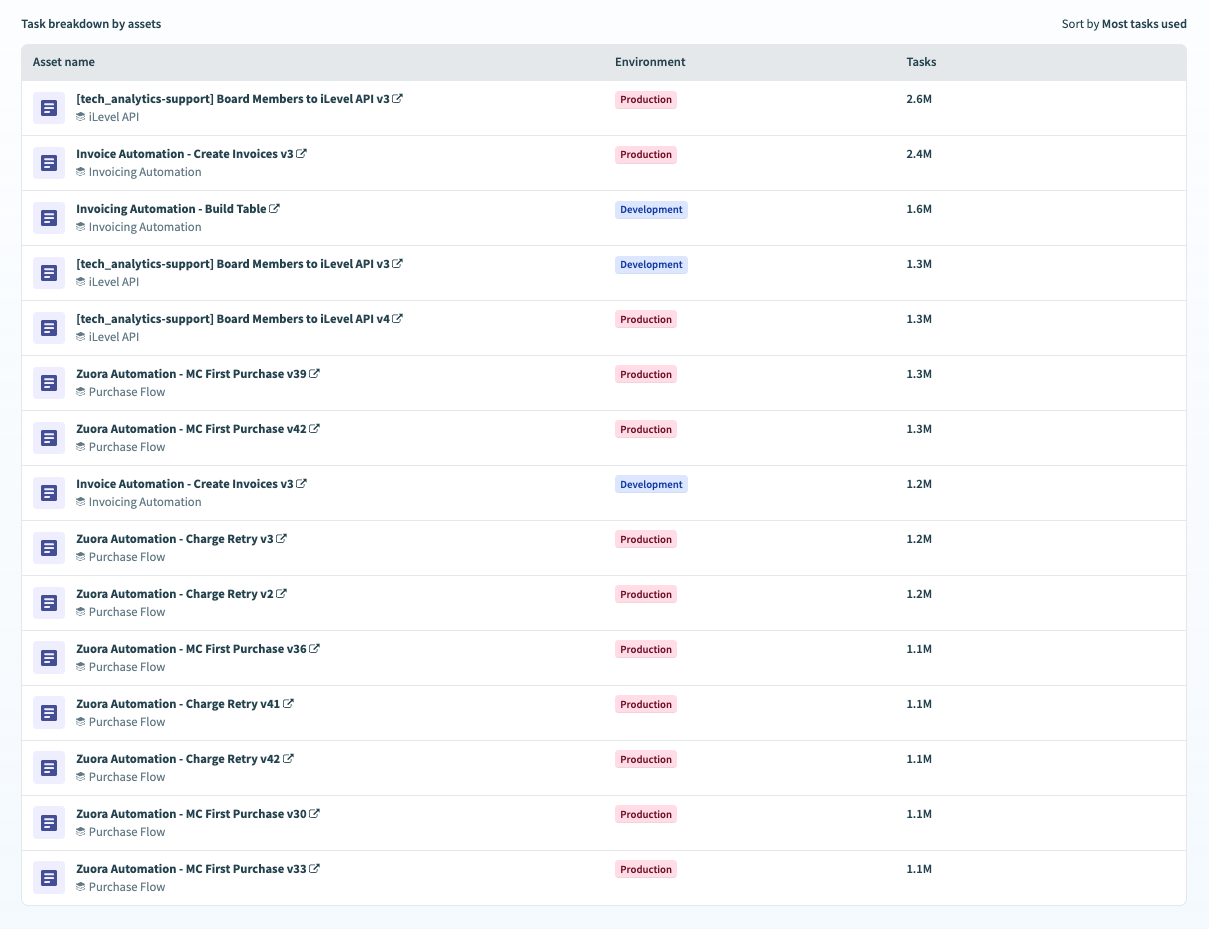Click the recipe icon for MC First Purchase v39
The width and height of the screenshot is (1209, 929).
tap(49, 382)
